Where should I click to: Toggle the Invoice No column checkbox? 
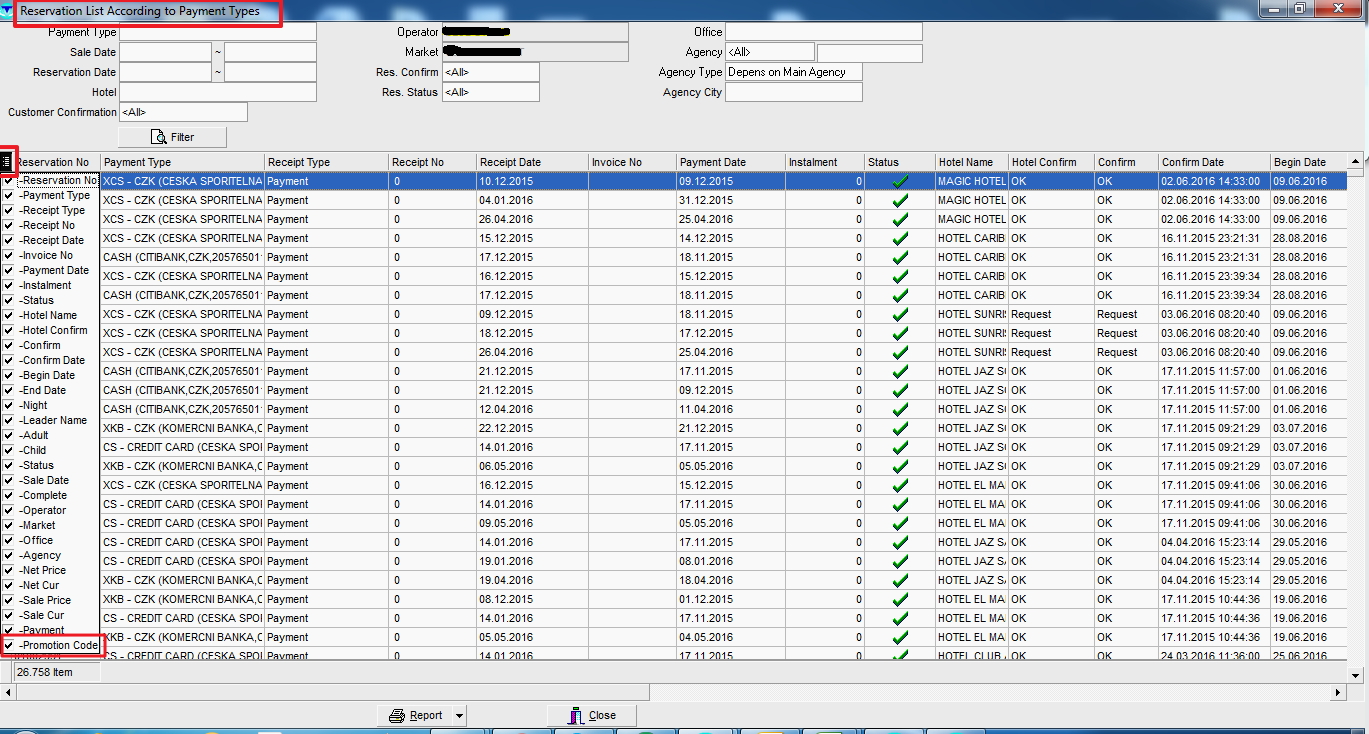pos(9,256)
